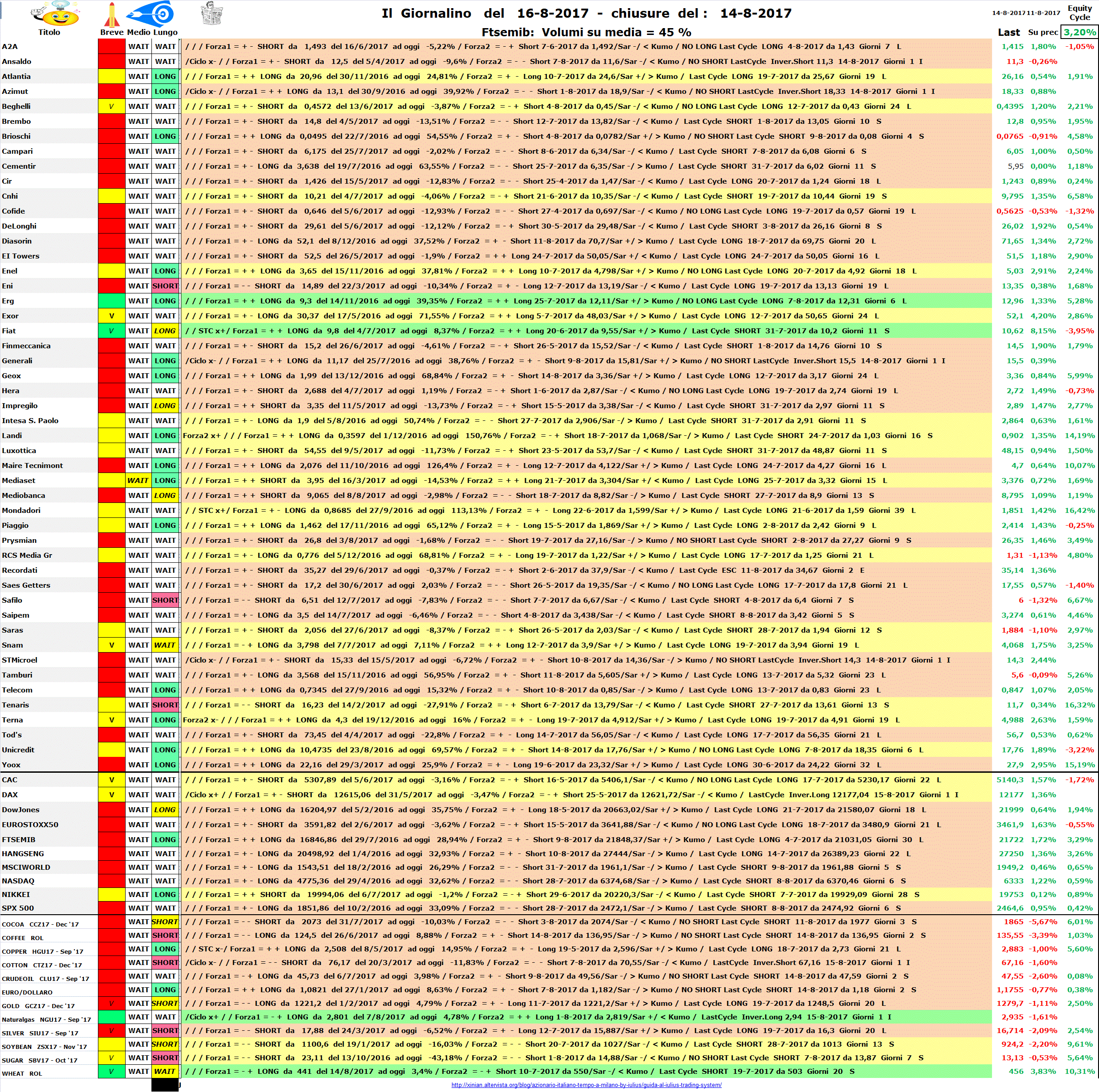Screen dimensions: 1099x1092
Task: Select the Medio column header
Action: (x=138, y=33)
